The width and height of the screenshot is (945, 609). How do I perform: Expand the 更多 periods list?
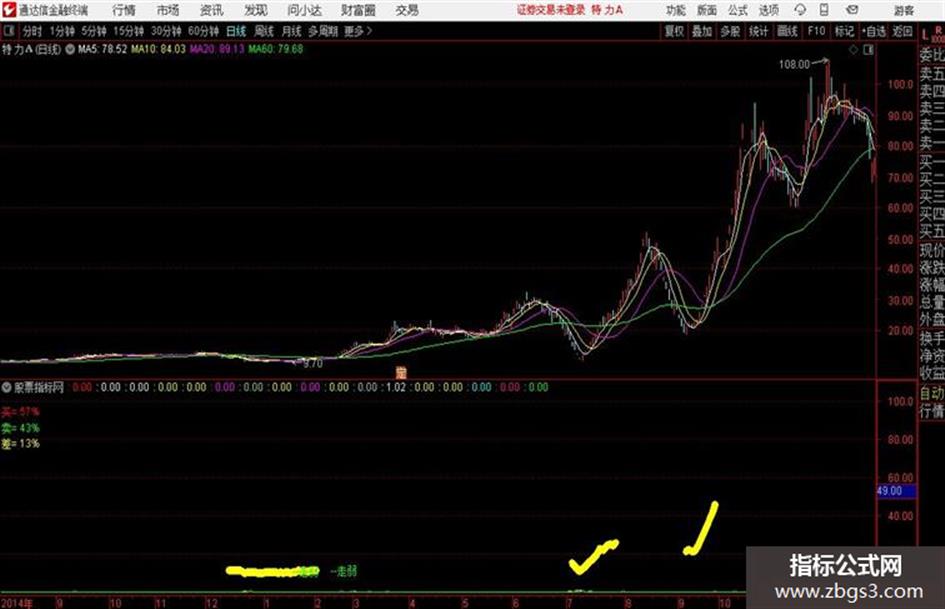point(358,31)
